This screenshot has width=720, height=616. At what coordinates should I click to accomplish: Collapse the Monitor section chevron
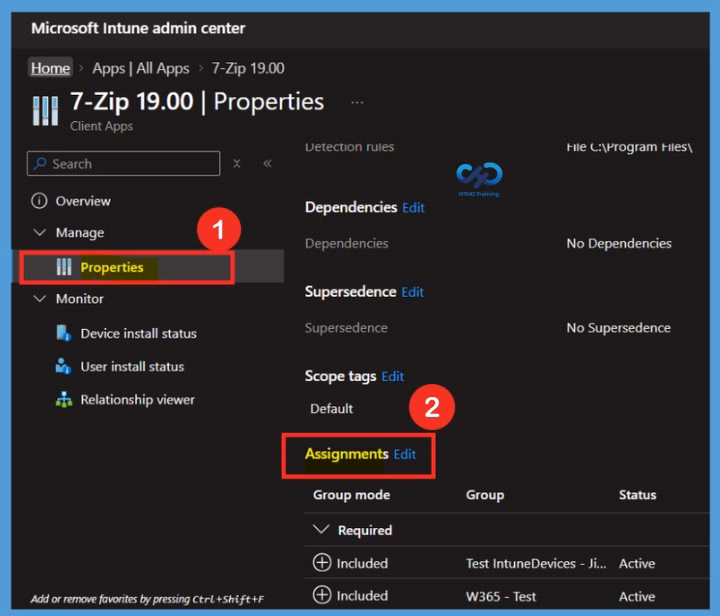click(x=40, y=299)
